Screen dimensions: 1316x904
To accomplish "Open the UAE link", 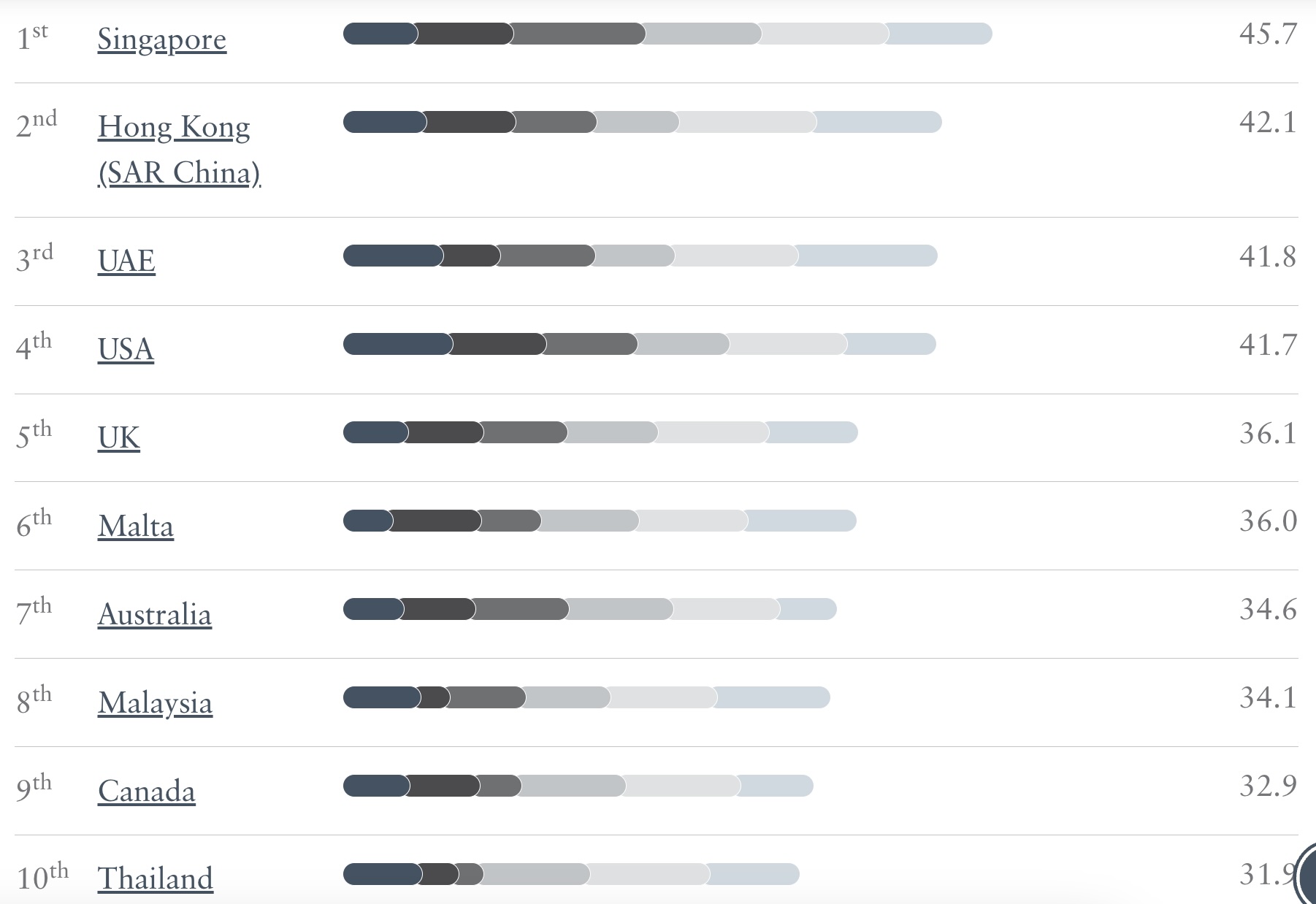I will point(126,261).
